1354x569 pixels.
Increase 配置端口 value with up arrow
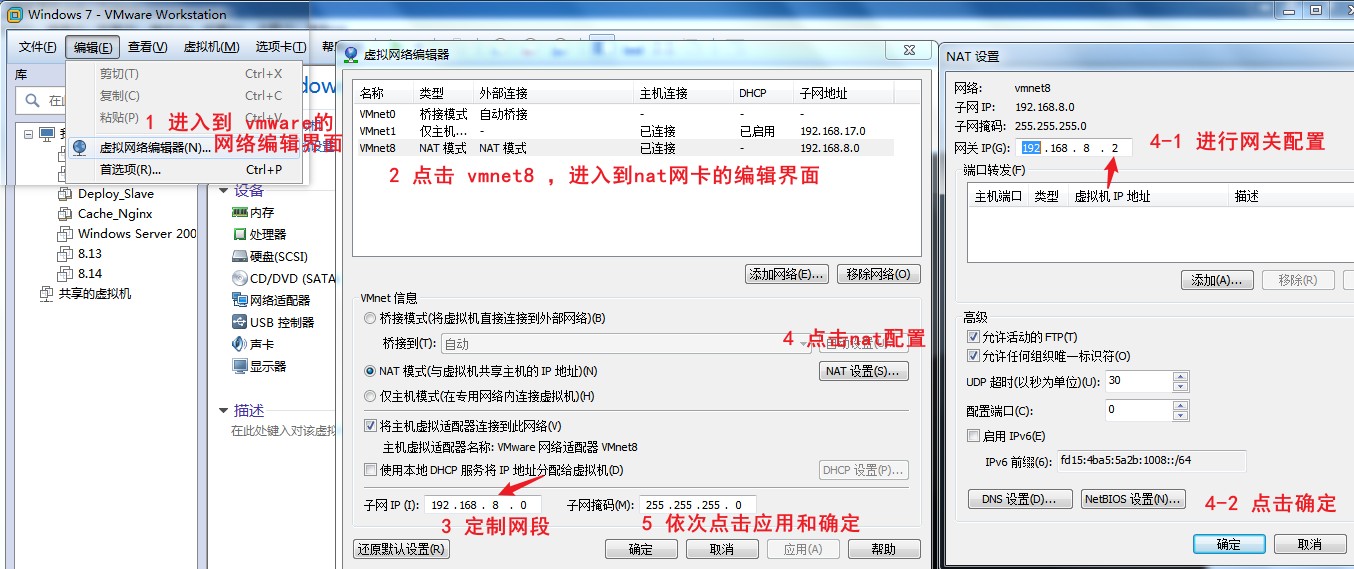point(1180,405)
